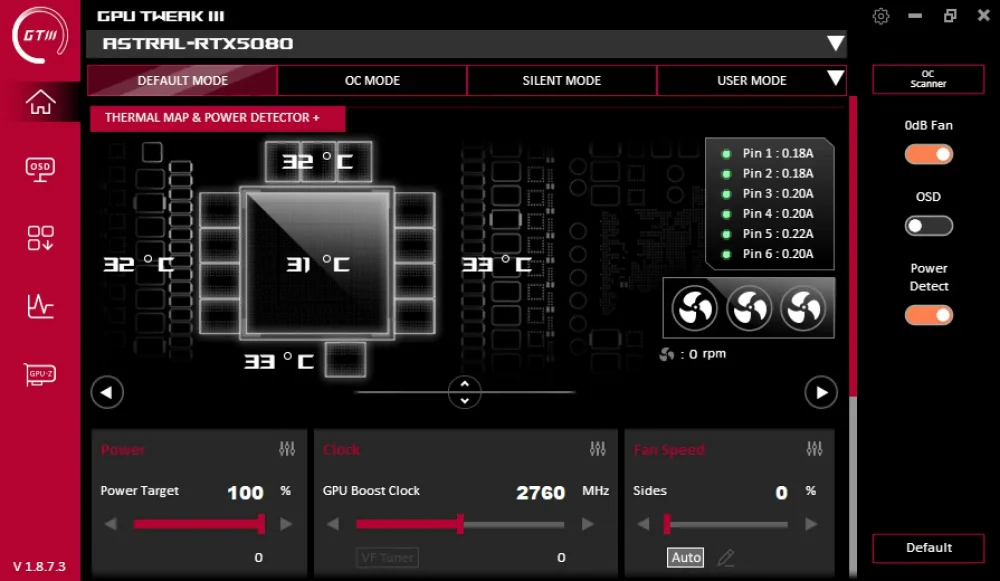Toggle Auto fan speed mode
This screenshot has height=581, width=1000.
[x=686, y=557]
